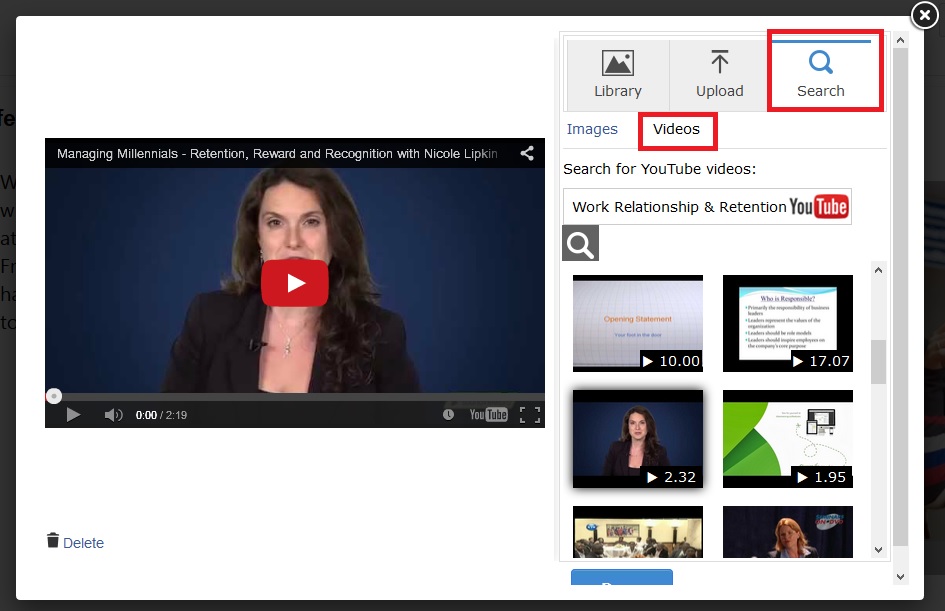Open video on YouTube via logo icon
945x611 pixels.
point(489,414)
